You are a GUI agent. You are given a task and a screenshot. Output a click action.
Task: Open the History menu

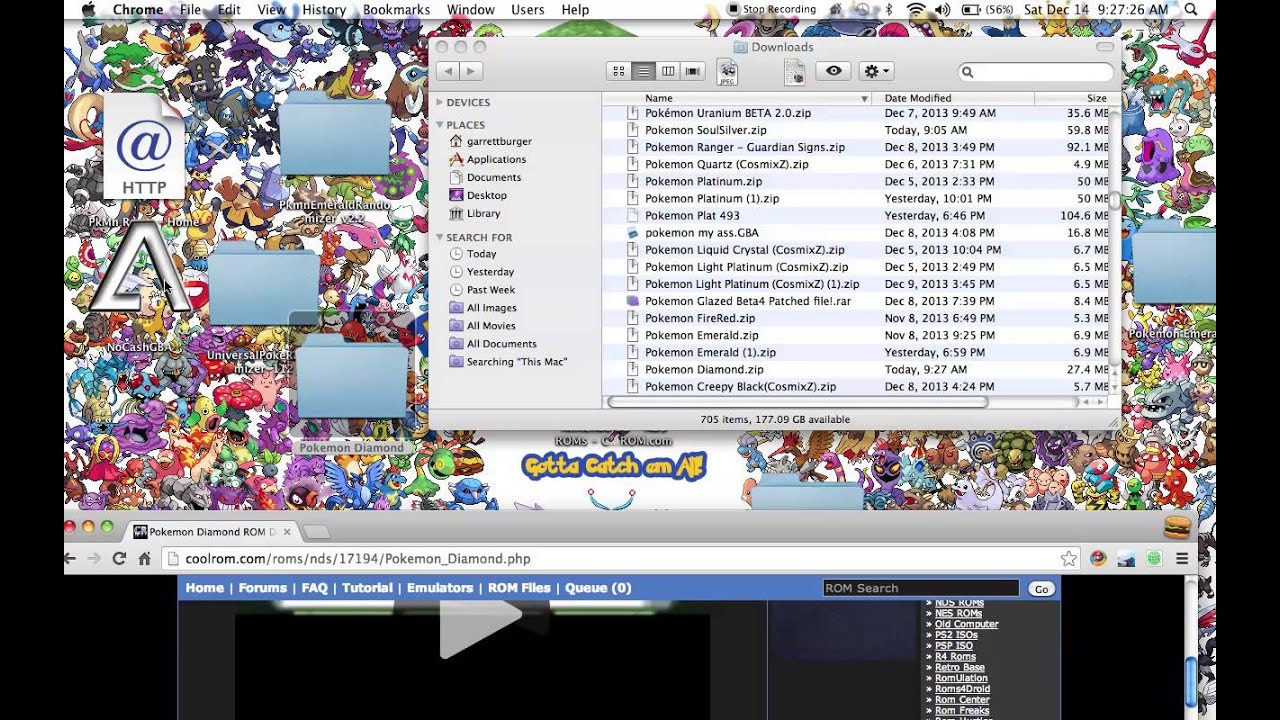click(x=324, y=9)
